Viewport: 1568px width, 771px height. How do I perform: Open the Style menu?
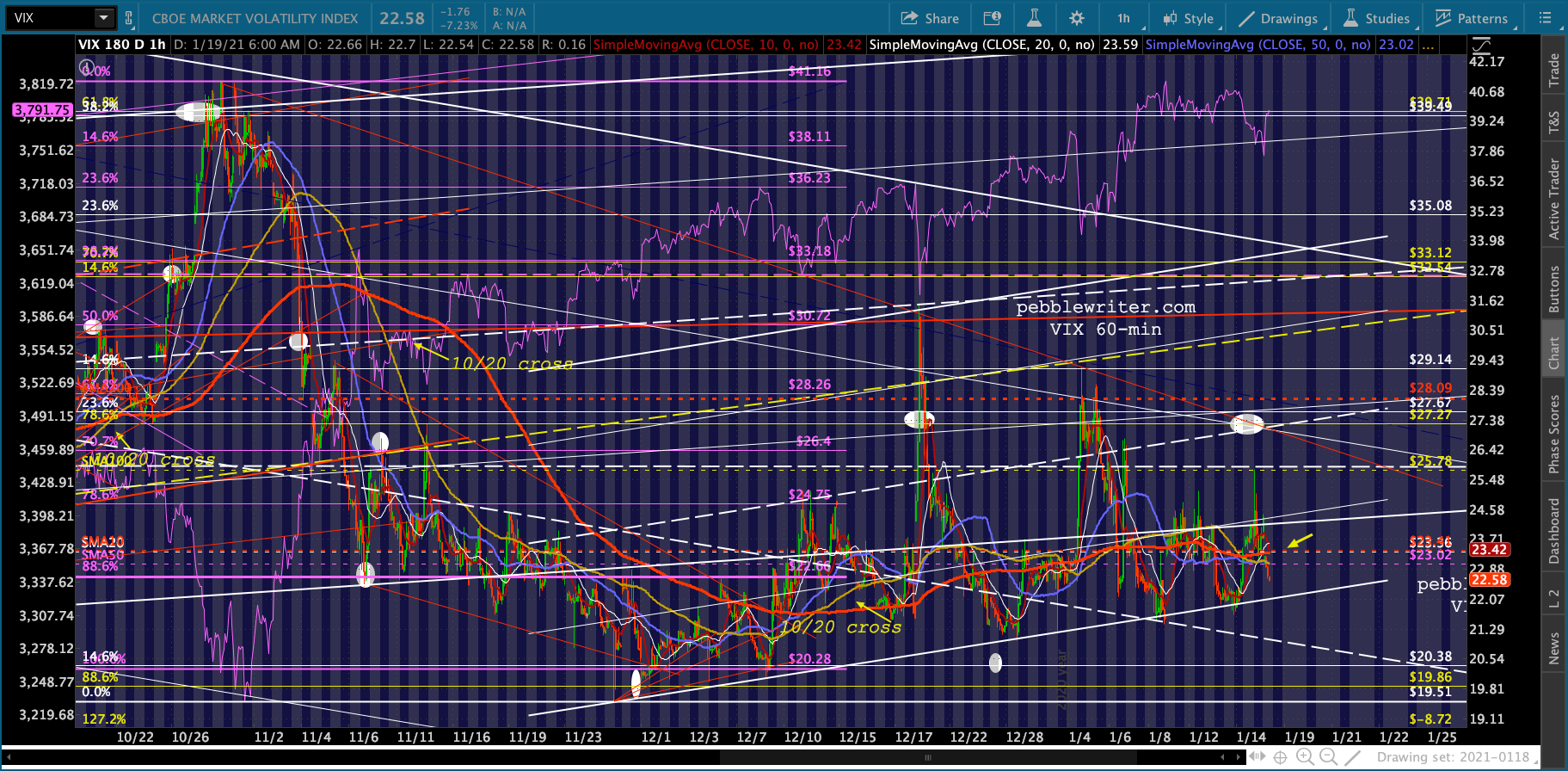pos(1188,18)
